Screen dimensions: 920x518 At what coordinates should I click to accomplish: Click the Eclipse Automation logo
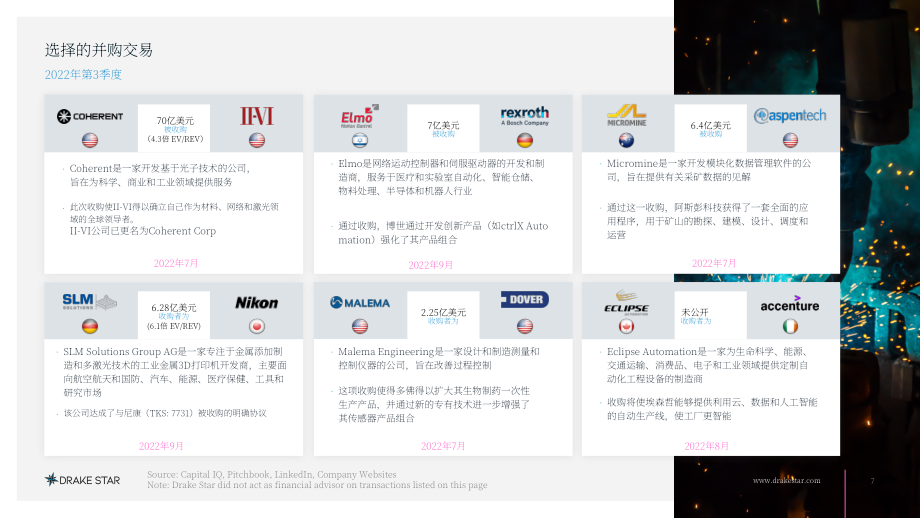tap(627, 303)
